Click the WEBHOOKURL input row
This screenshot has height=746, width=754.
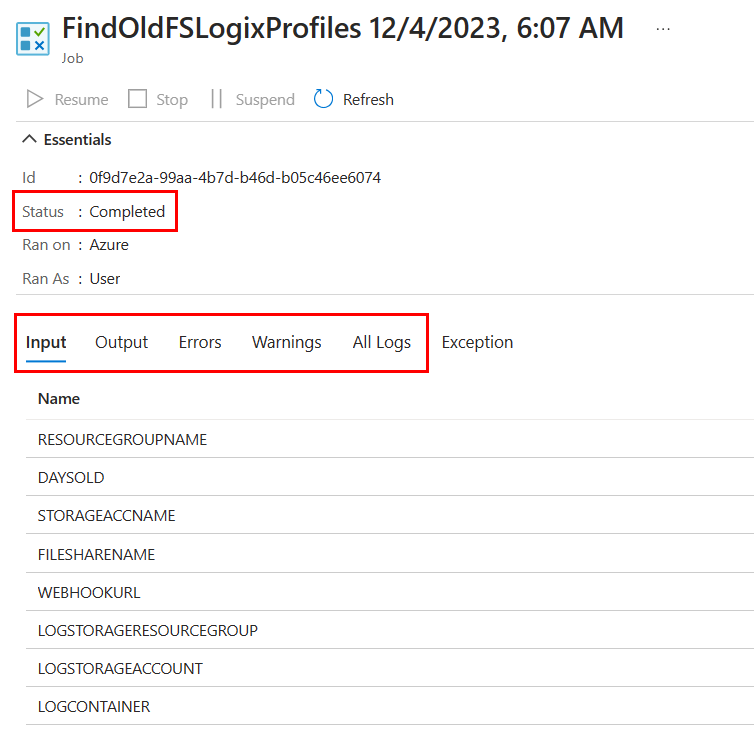89,592
